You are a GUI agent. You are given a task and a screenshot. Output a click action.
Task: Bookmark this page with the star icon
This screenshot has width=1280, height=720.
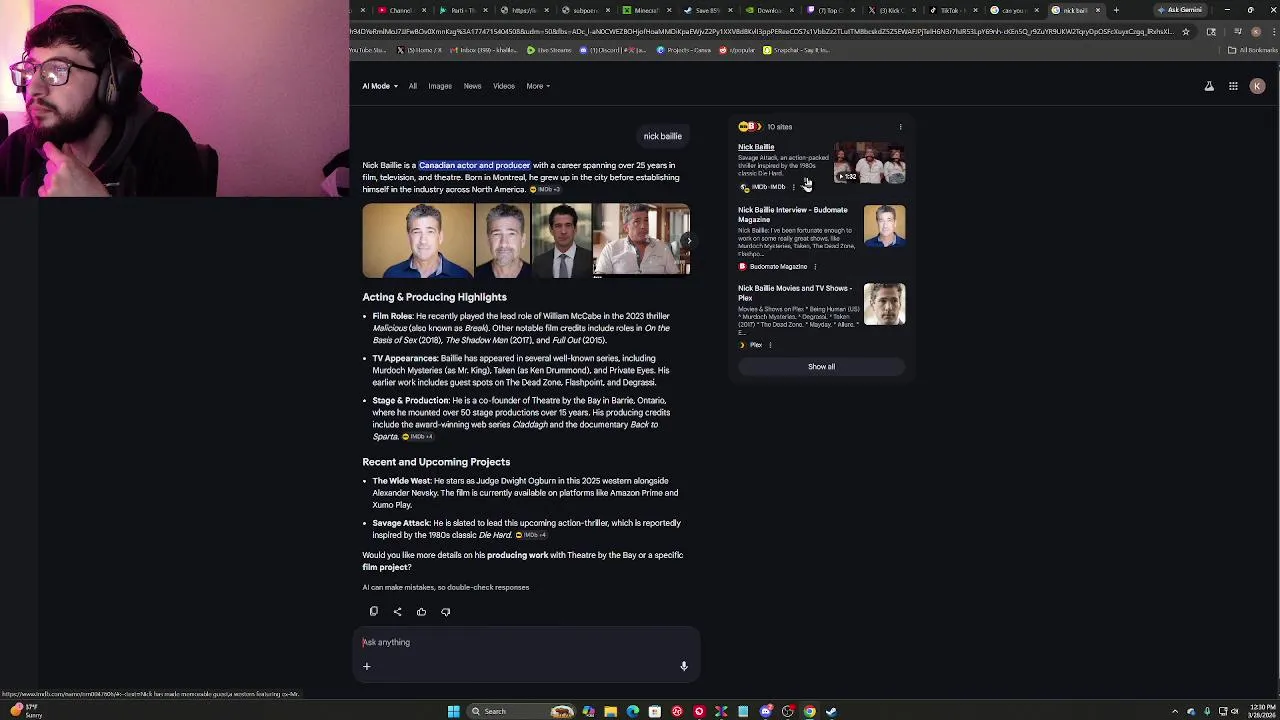point(1186,32)
